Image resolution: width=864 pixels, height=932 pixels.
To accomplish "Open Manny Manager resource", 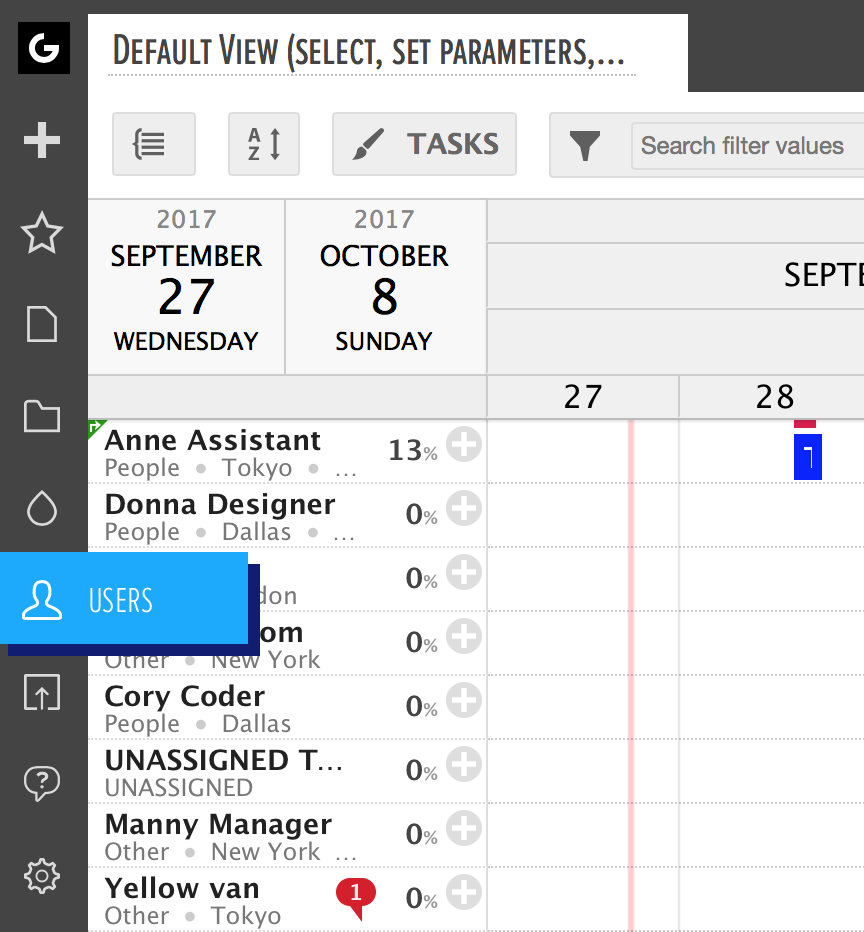I will click(218, 825).
